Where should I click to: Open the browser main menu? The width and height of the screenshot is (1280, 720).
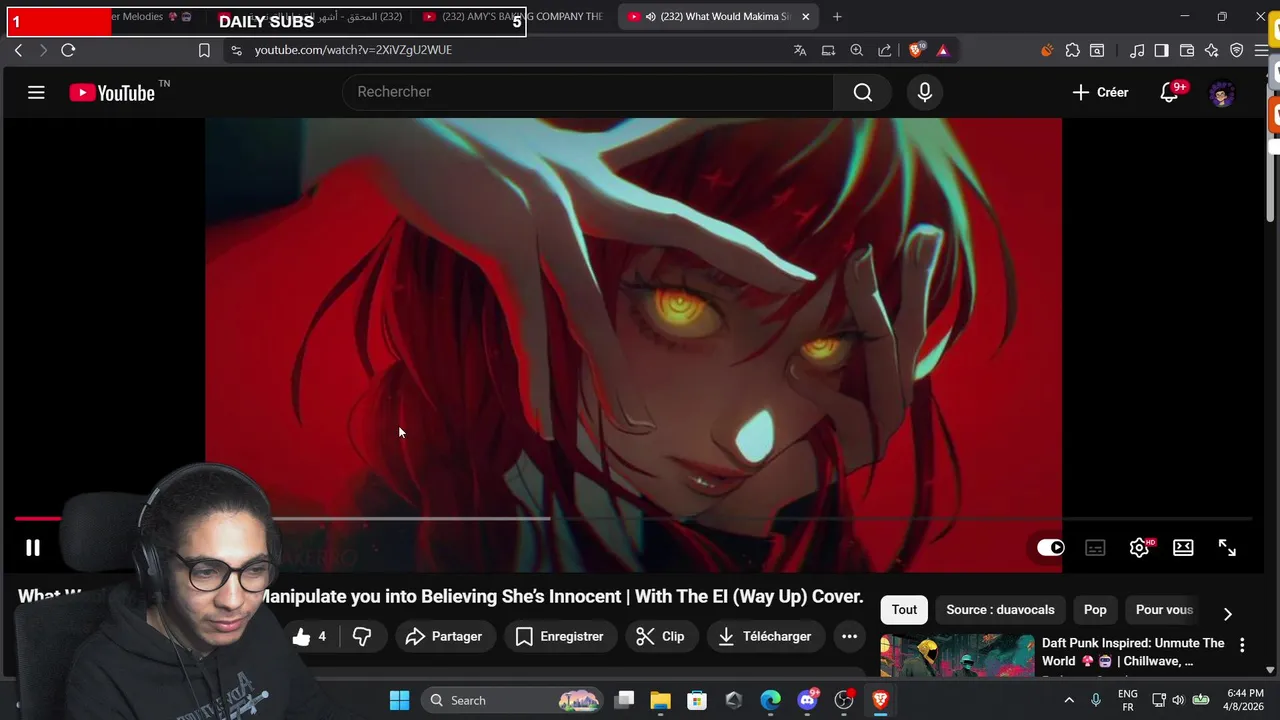click(x=1261, y=50)
